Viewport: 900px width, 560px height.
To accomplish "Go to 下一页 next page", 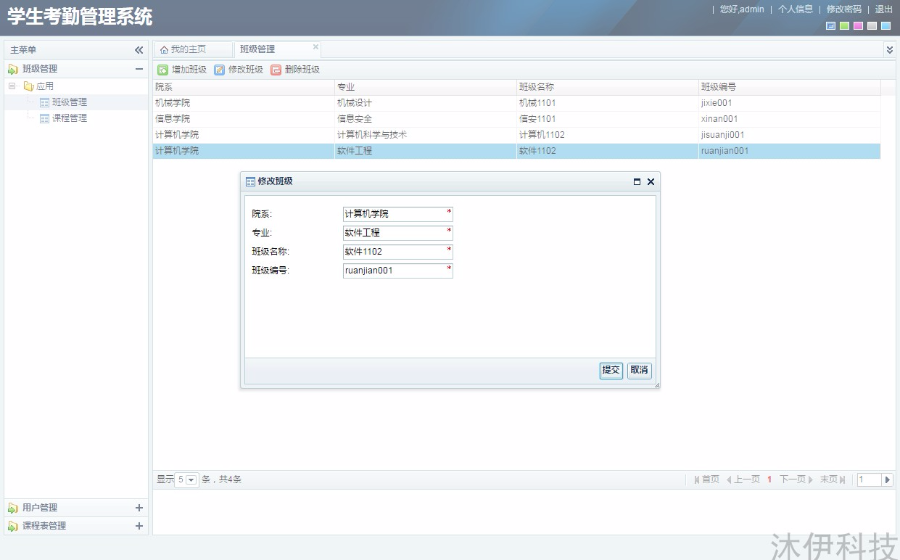I will [x=796, y=480].
